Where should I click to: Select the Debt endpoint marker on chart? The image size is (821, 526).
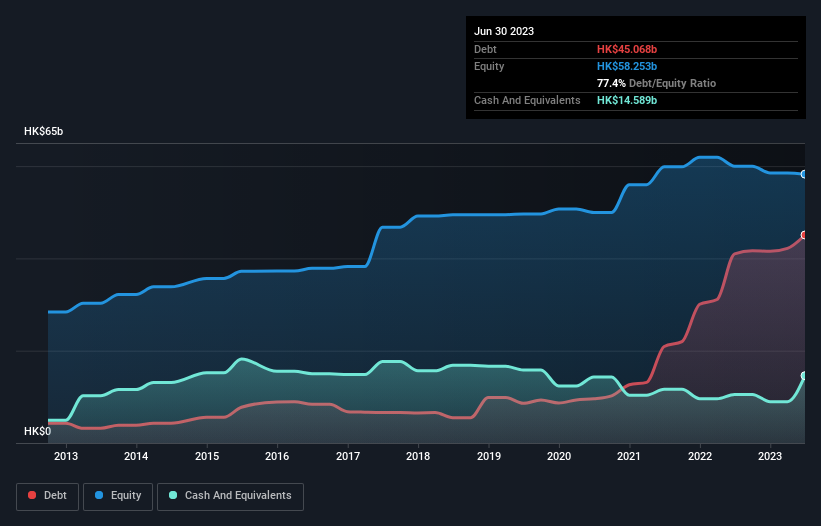pos(804,235)
